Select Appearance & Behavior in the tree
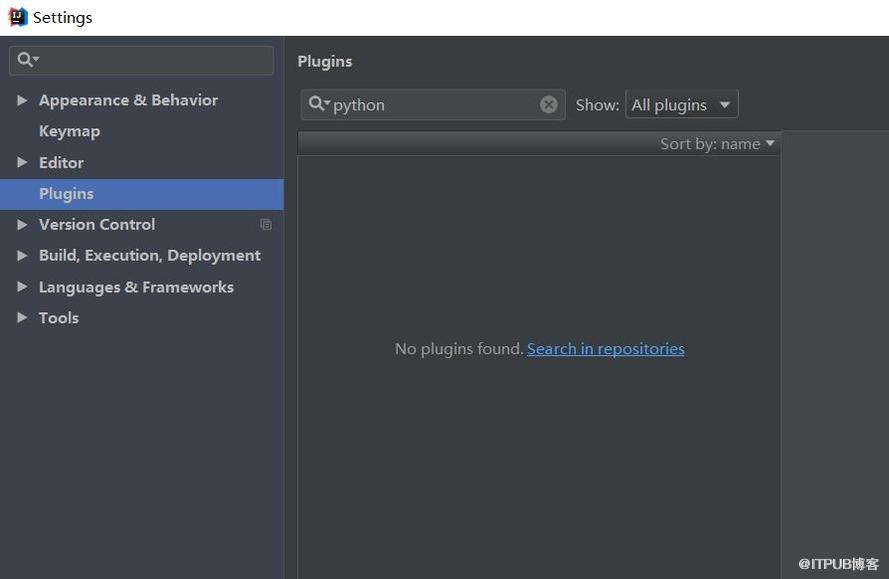Image resolution: width=889 pixels, height=579 pixels. click(128, 100)
